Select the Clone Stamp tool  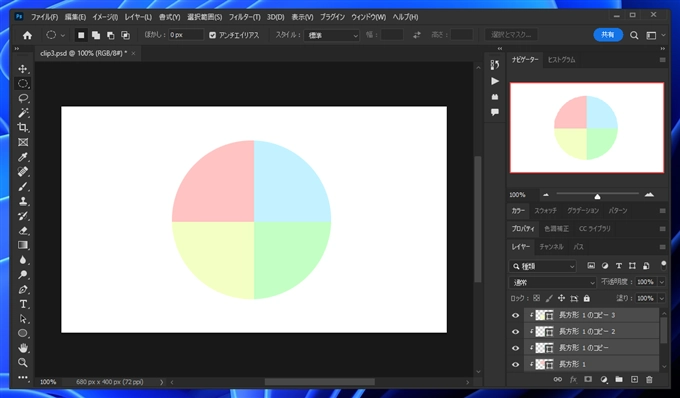click(x=23, y=201)
